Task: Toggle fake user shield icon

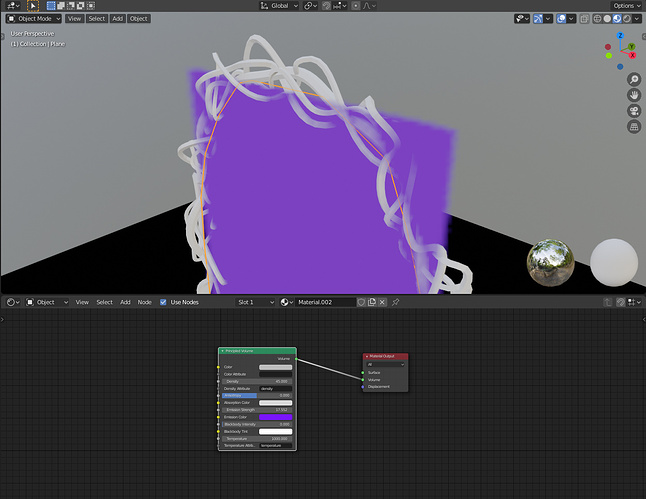Action: click(361, 302)
